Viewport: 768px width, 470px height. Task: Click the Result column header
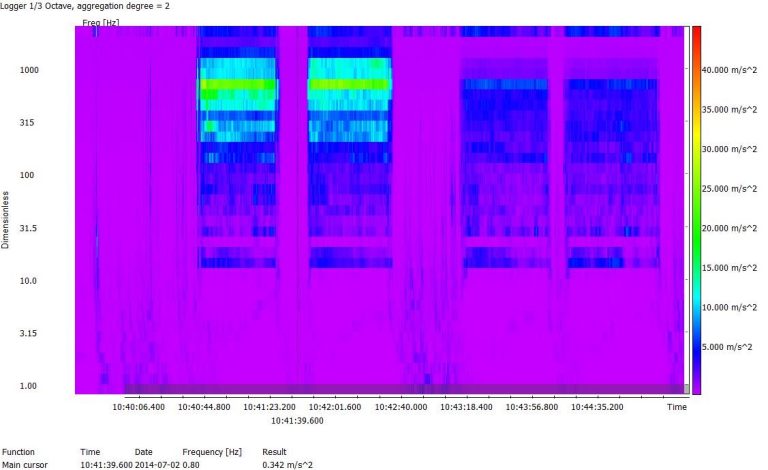tap(274, 452)
